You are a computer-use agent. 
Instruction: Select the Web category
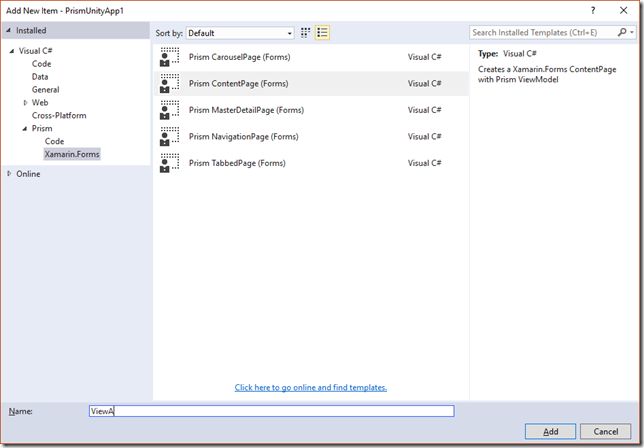click(40, 103)
